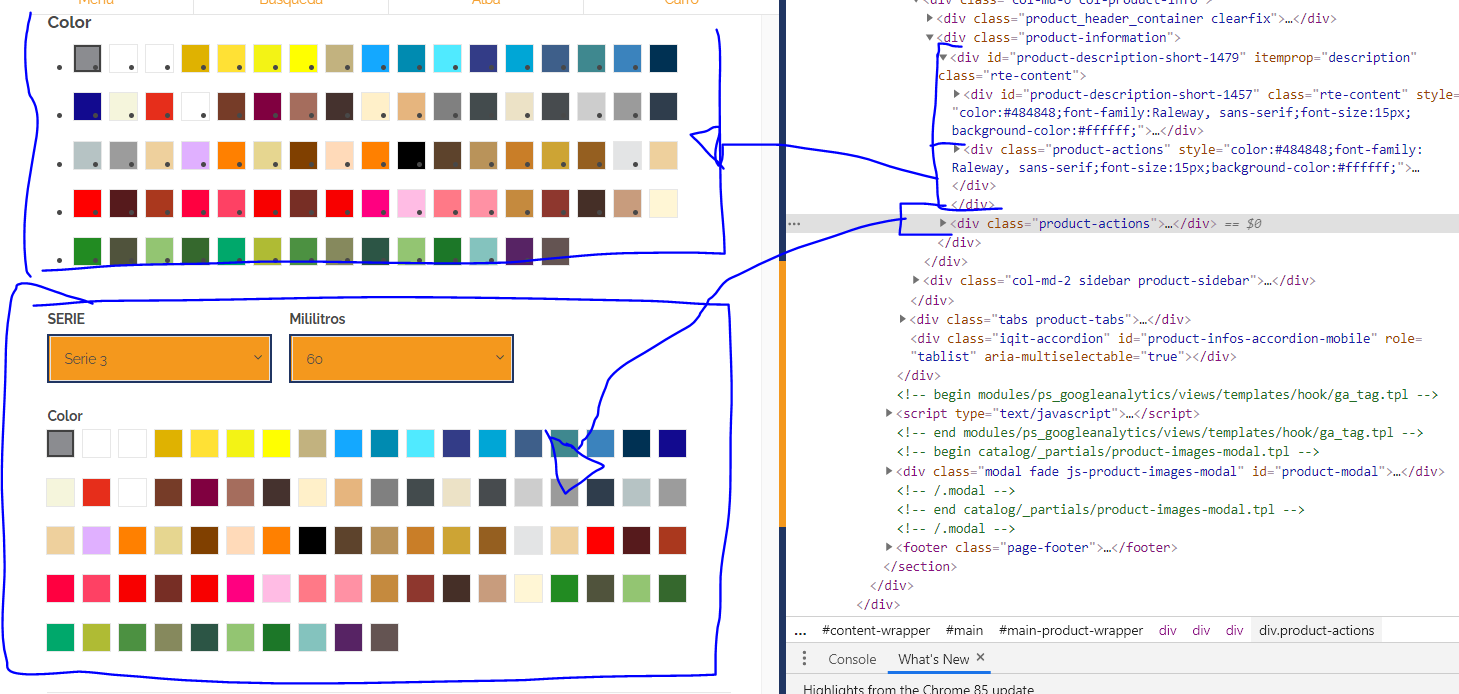The width and height of the screenshot is (1459, 694).
Task: Select div.product-actions in the breadcrumb
Action: coord(1316,630)
